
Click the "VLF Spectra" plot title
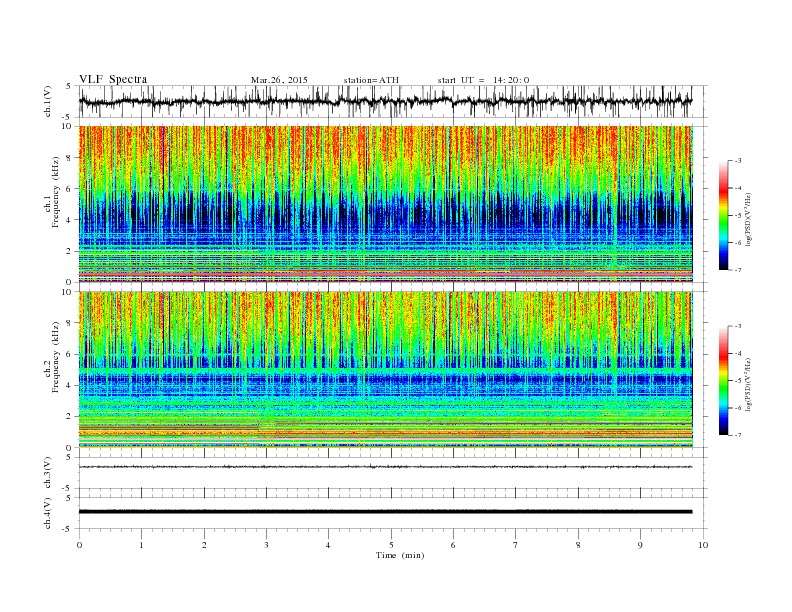tap(113, 79)
